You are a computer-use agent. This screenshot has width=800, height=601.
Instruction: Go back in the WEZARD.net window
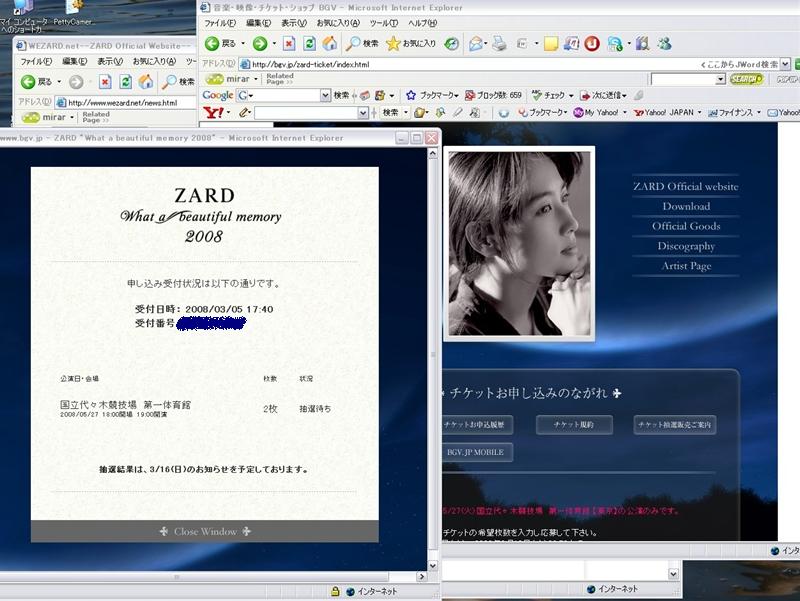[x=37, y=82]
